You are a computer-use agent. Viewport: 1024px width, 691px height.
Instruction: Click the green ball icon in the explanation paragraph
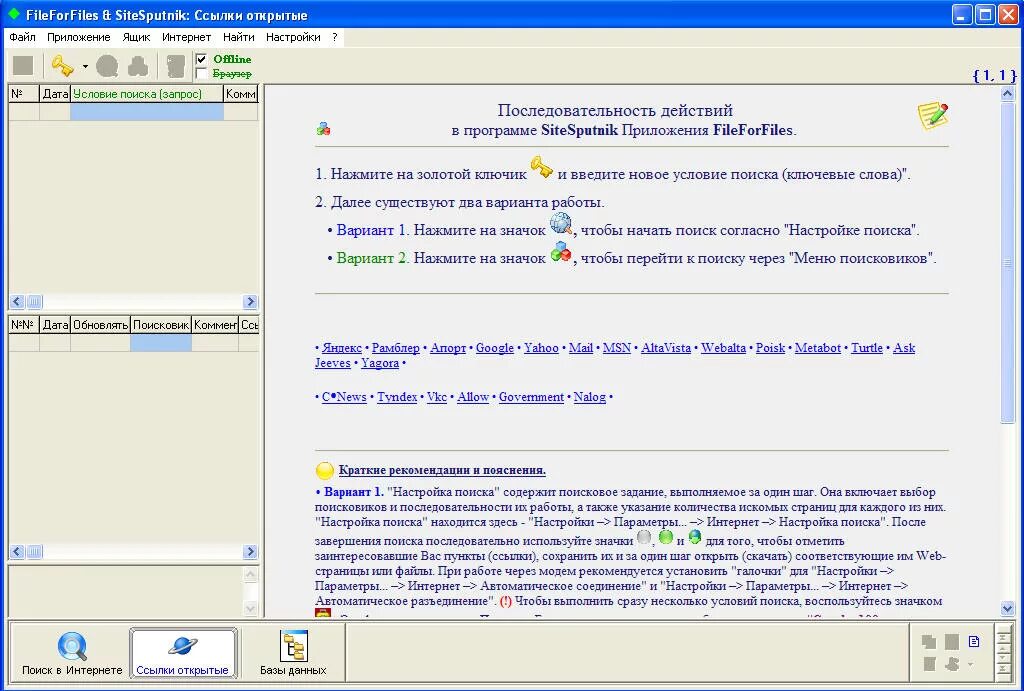point(665,538)
